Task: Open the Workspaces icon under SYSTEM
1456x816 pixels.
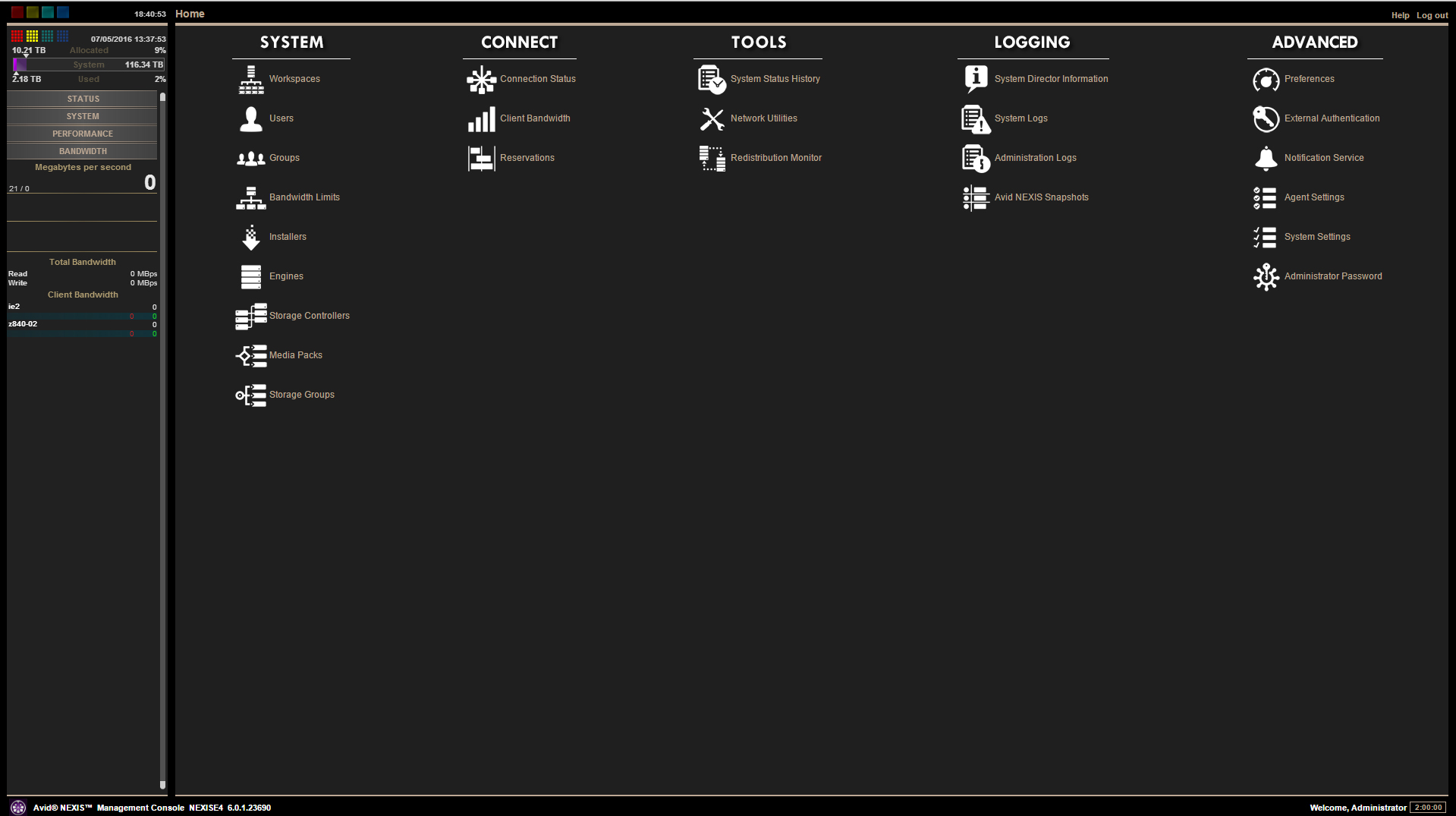Action: pos(250,79)
